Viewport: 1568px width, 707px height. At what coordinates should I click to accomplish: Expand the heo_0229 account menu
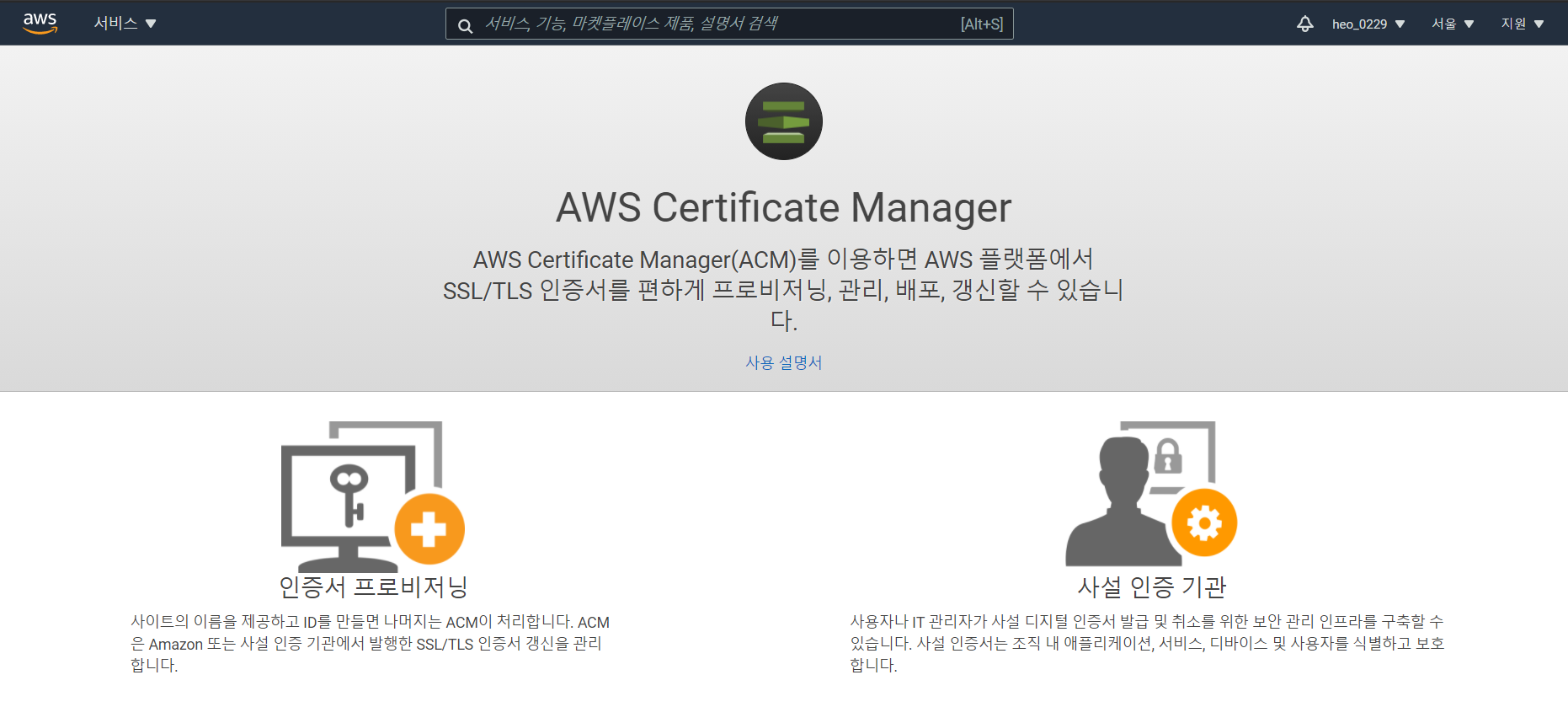coord(1368,24)
